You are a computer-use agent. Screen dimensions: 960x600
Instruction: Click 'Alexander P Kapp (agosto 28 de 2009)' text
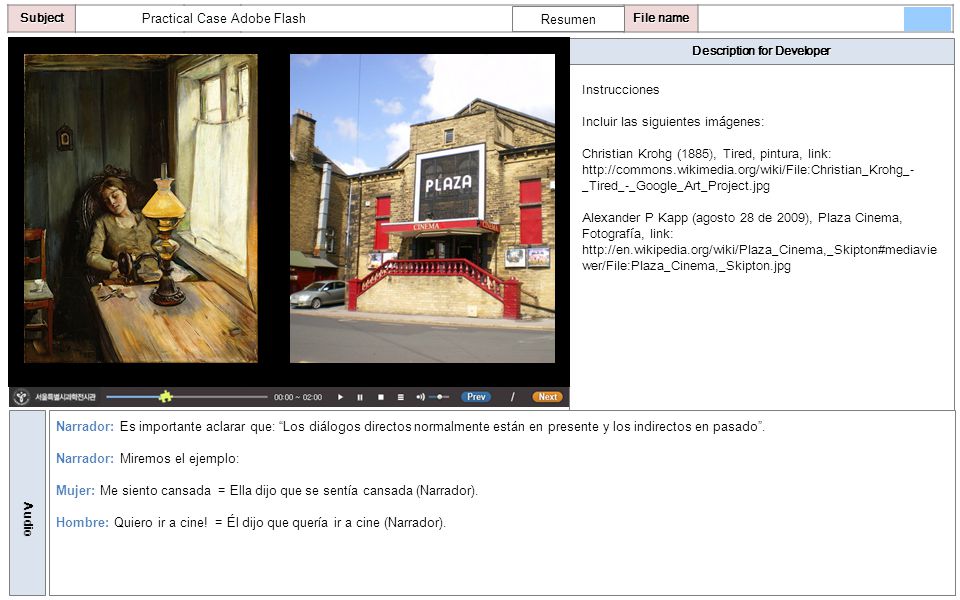[x=697, y=218]
